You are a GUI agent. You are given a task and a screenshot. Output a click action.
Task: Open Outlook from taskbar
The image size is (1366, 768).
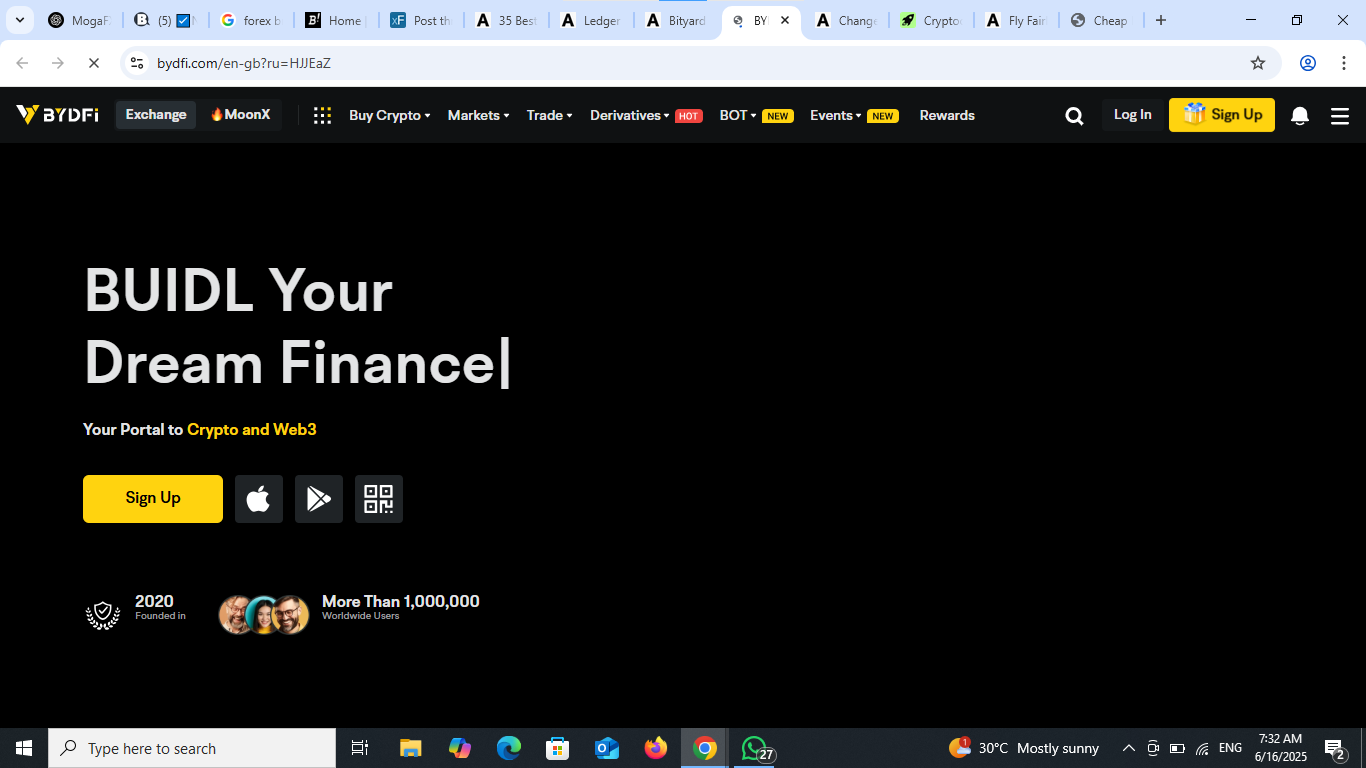[x=607, y=748]
